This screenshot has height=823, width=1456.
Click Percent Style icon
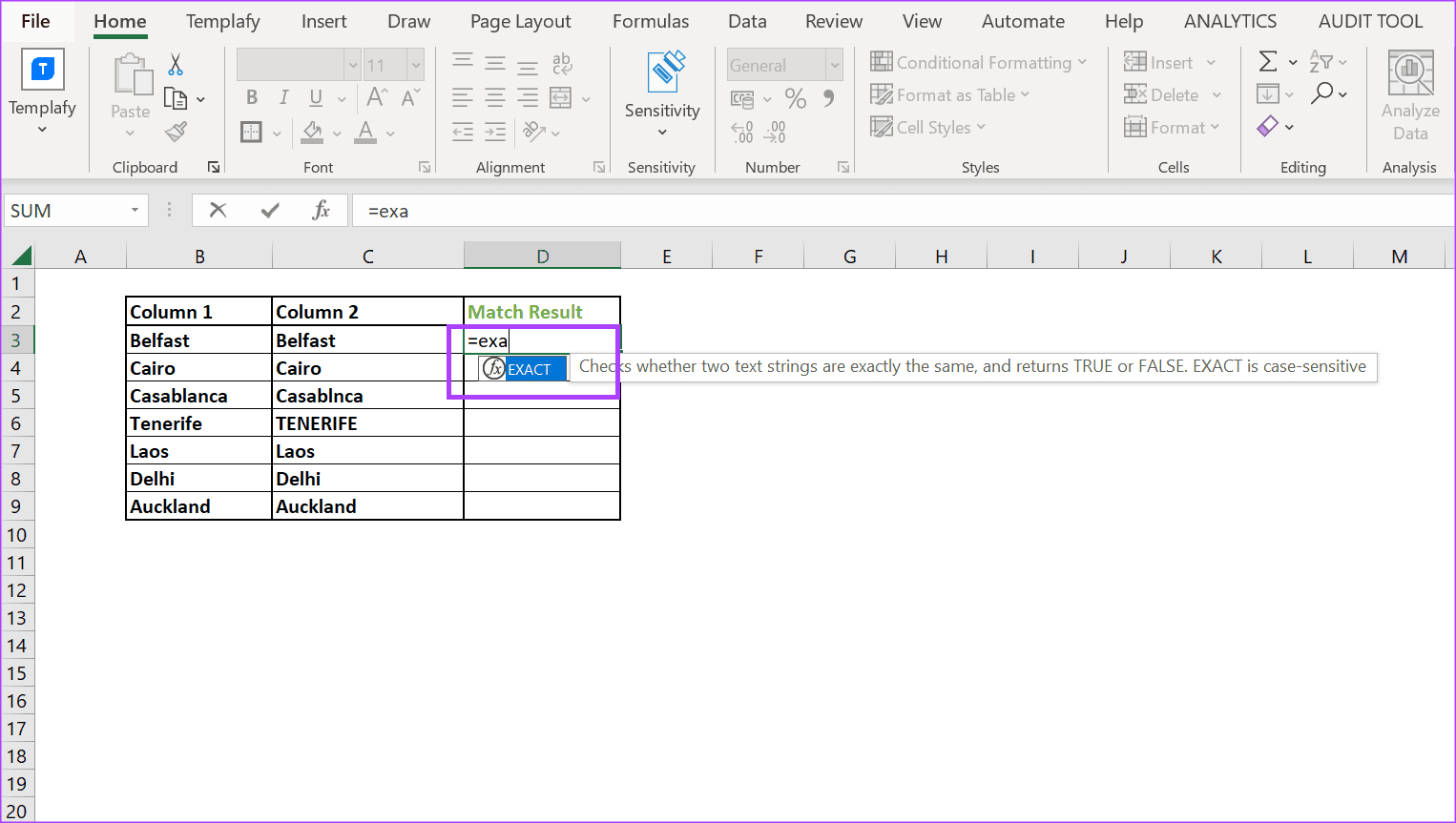click(796, 98)
